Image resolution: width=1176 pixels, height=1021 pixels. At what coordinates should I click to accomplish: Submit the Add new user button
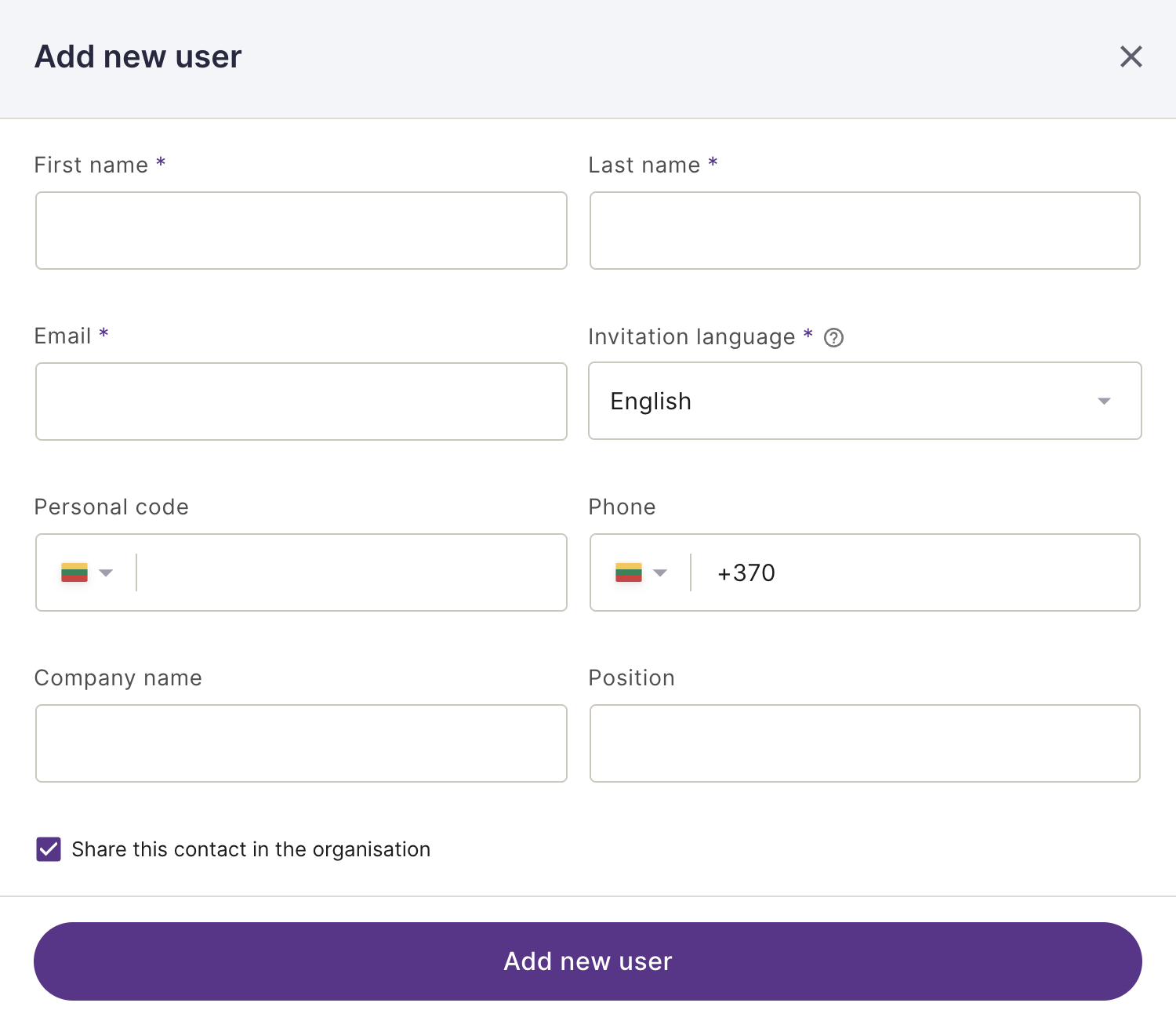[x=588, y=961]
